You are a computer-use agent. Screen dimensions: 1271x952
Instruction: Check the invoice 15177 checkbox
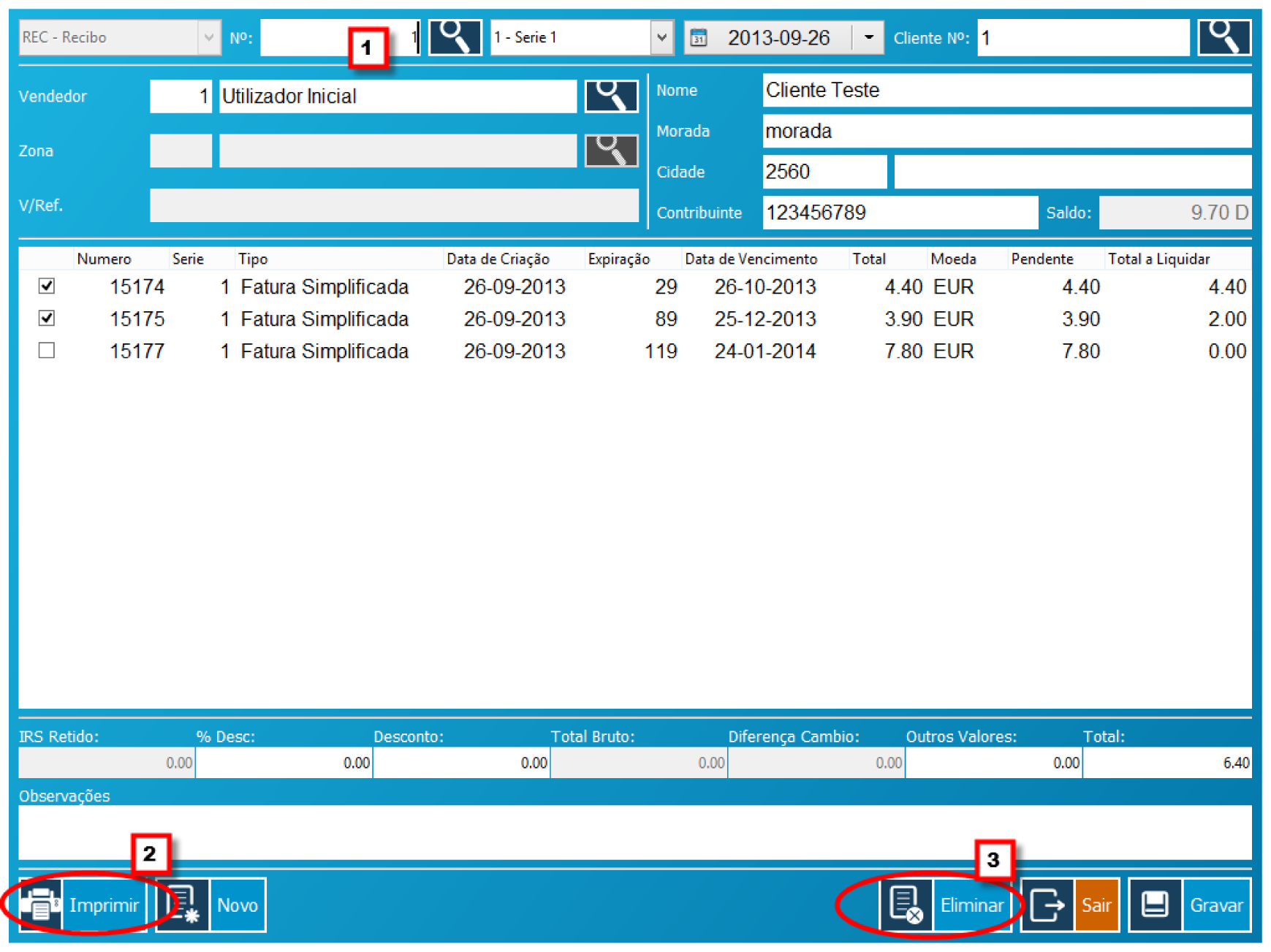(47, 351)
